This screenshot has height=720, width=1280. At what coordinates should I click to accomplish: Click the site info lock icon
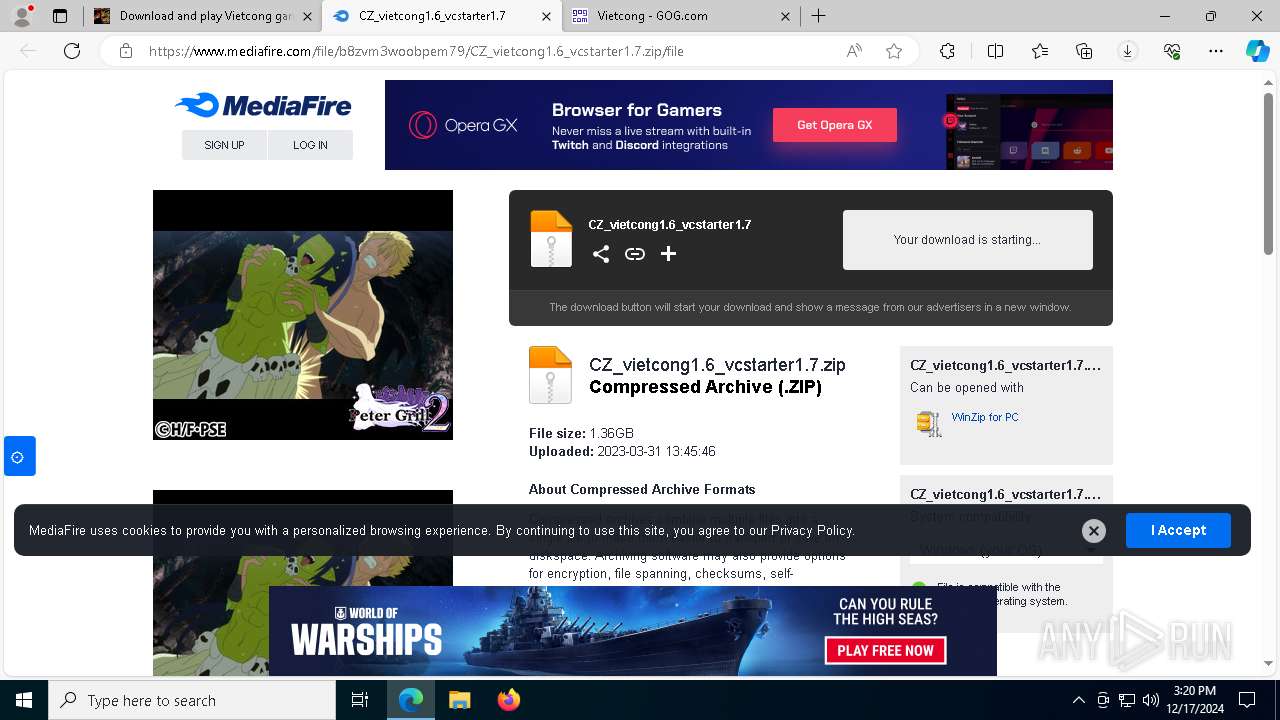click(x=126, y=51)
